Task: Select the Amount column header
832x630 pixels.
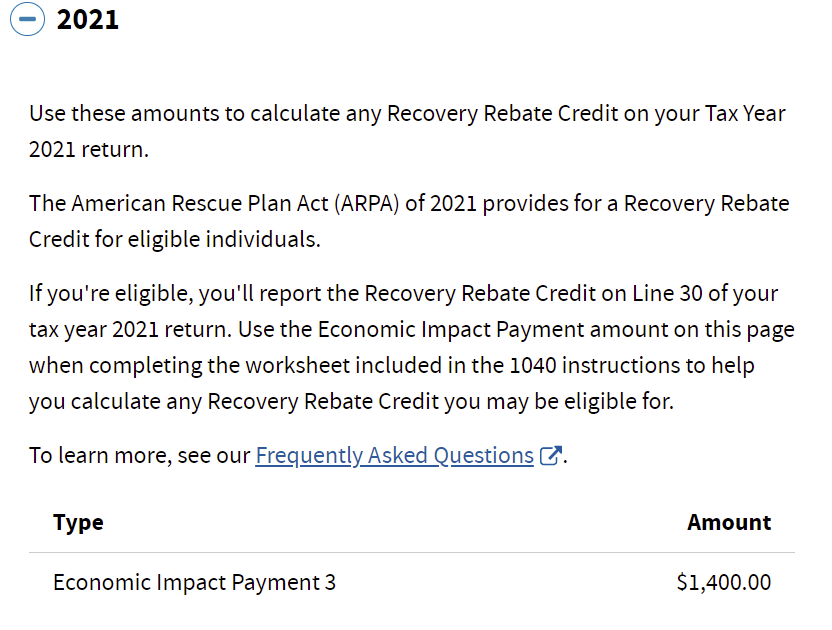Action: click(x=729, y=522)
